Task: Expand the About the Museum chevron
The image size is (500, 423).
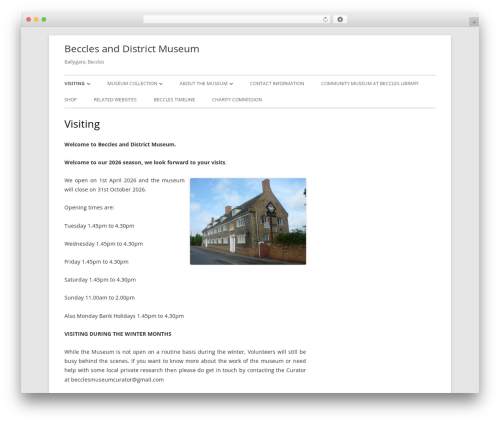Action: (x=231, y=84)
